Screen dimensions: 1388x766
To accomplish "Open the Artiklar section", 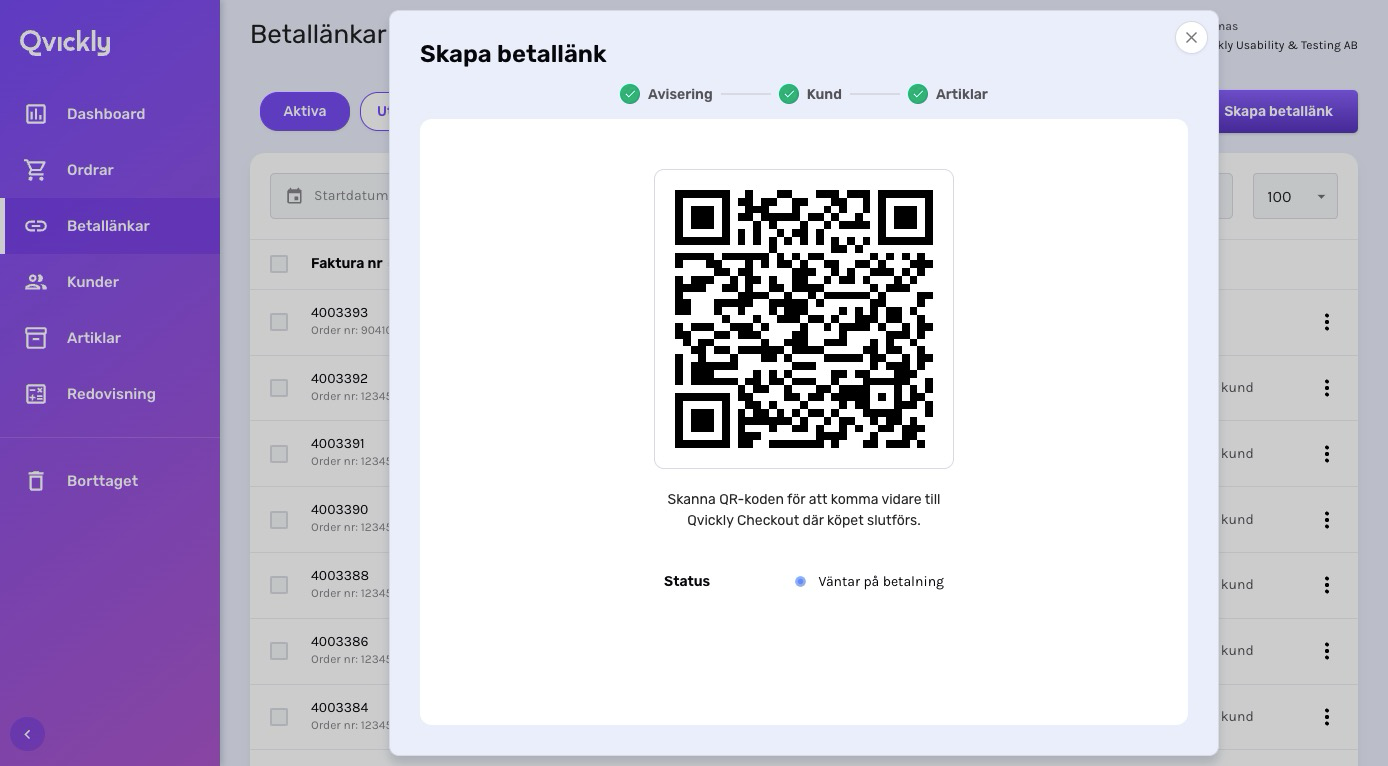I will click(110, 338).
